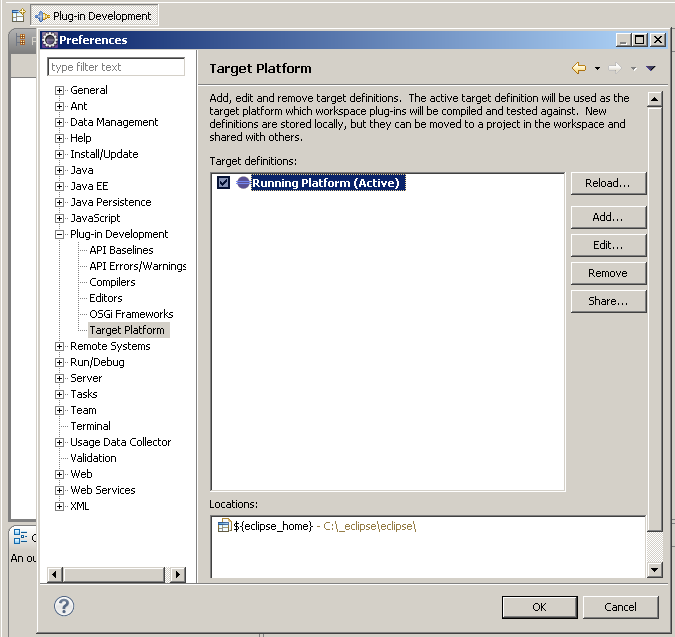Click the vertical scrollbar thumb of page
Viewport: 675px width, 637px height.
pos(654,319)
